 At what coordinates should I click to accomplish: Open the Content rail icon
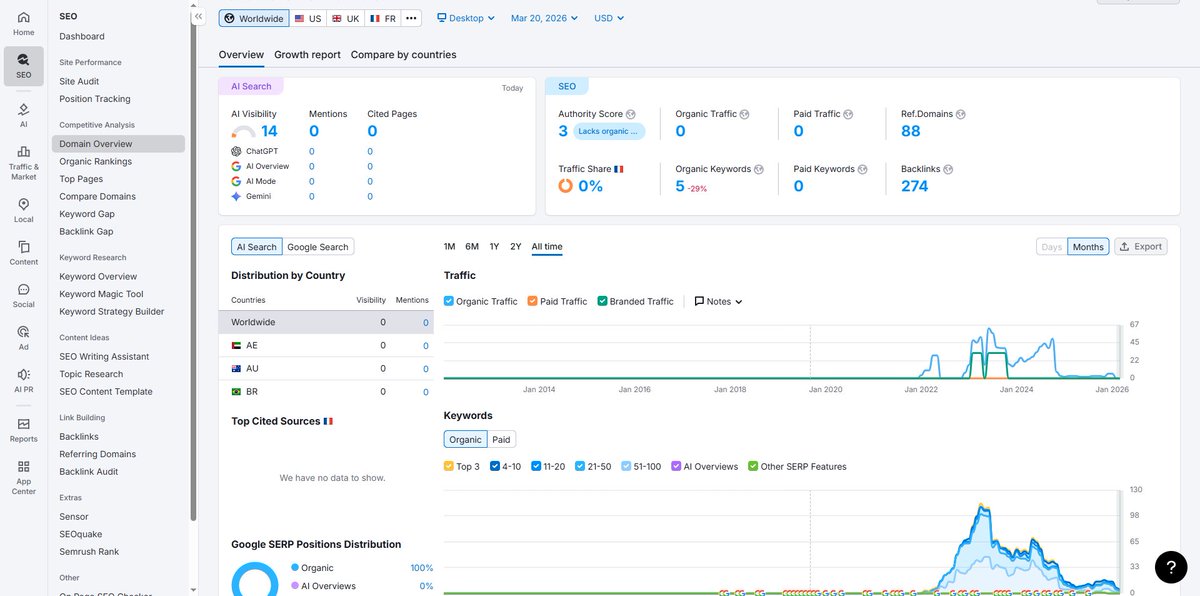tap(23, 252)
